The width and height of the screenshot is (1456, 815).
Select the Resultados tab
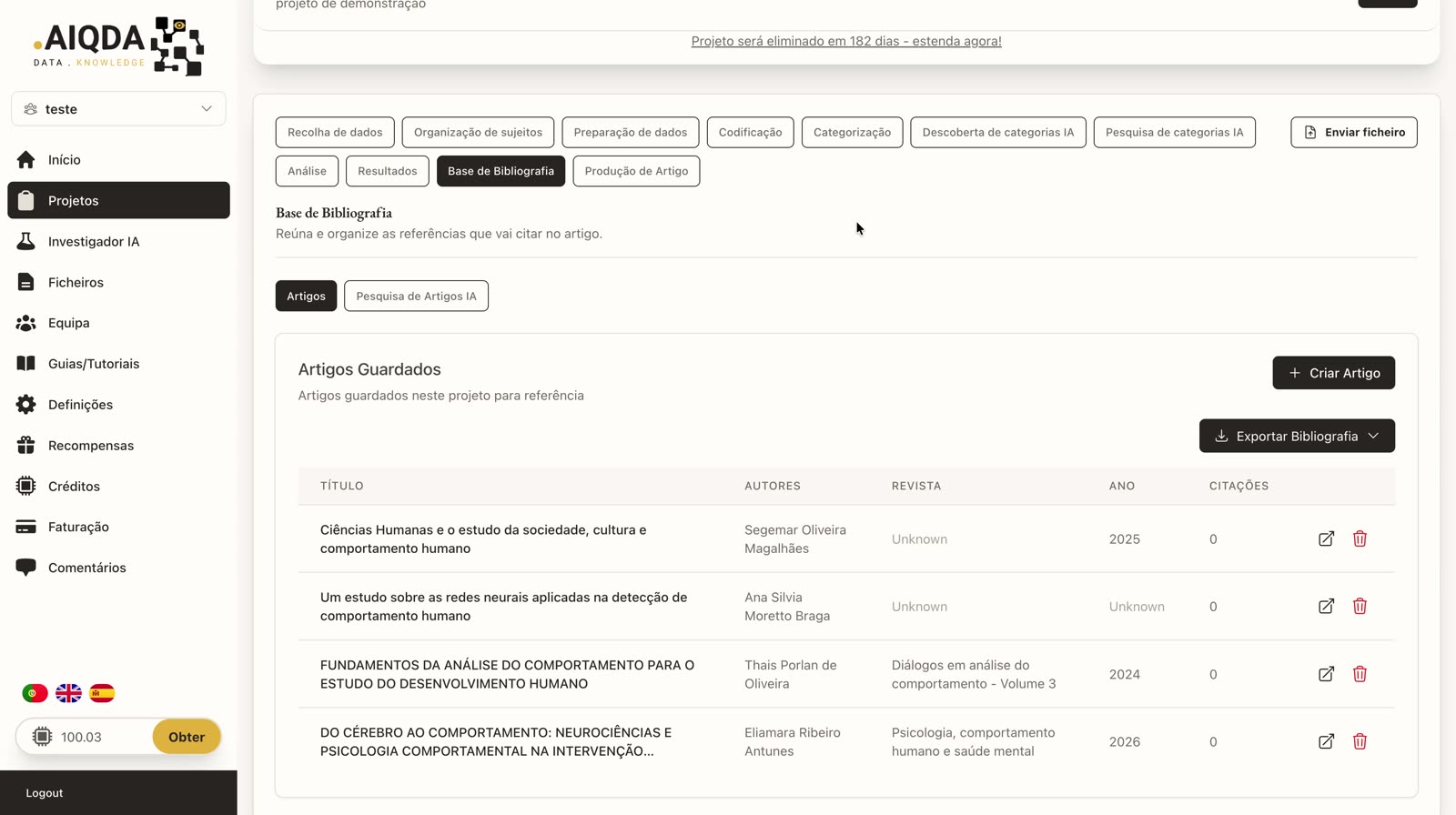(x=387, y=171)
